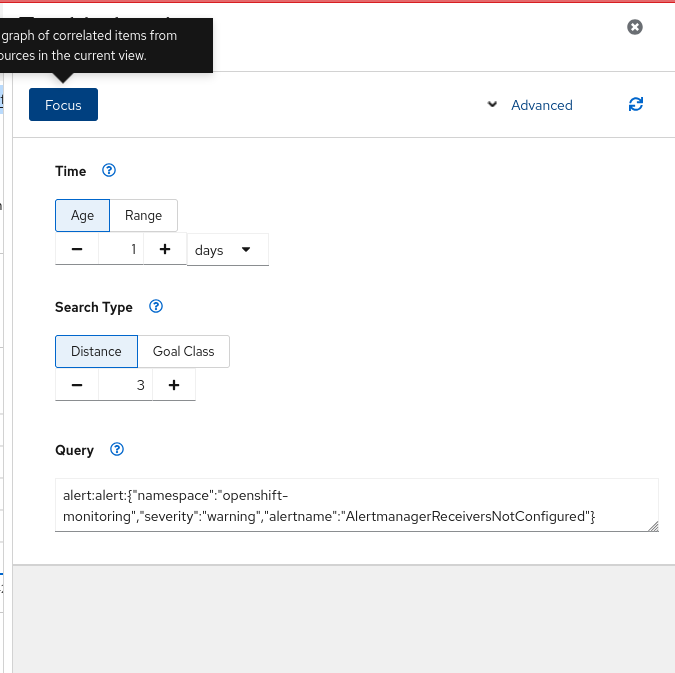The height and width of the screenshot is (673, 675).
Task: Click the age number field showing 1
Action: coord(121,249)
